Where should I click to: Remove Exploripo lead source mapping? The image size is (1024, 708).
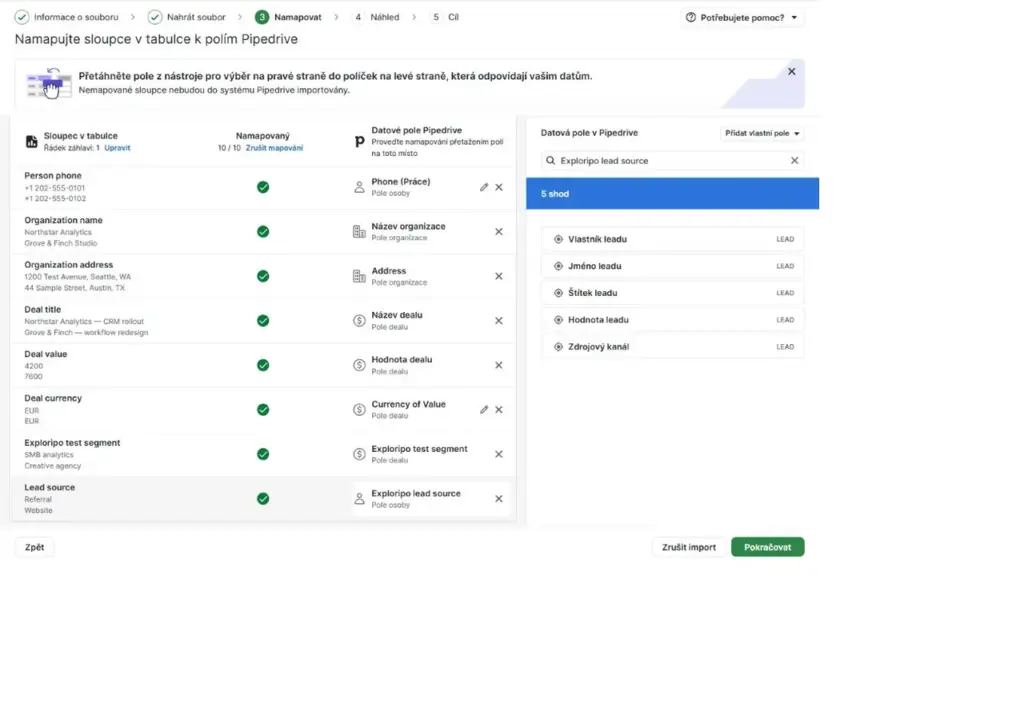(x=499, y=499)
